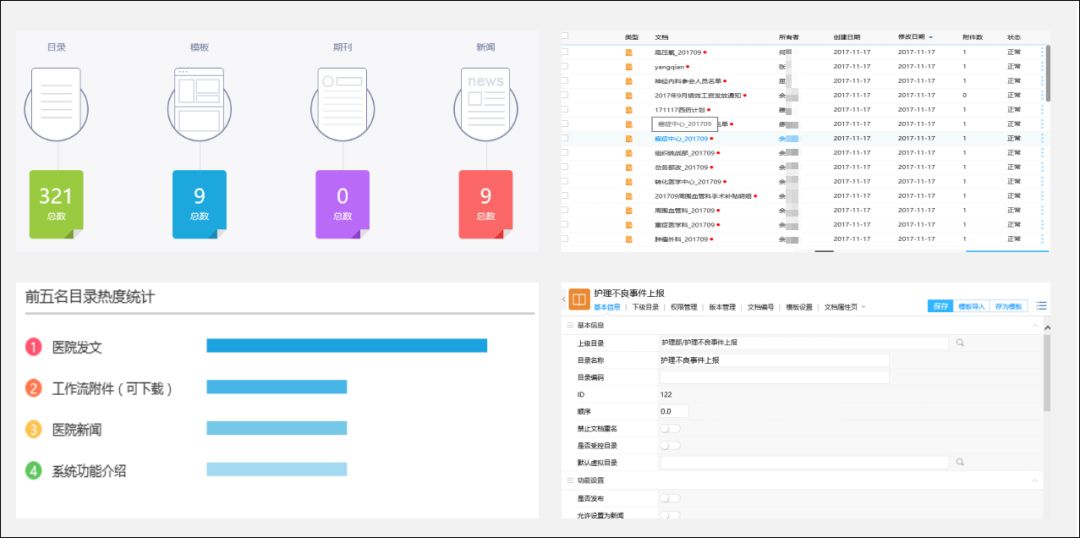Collapse the 功能设置 section chevron
The width and height of the screenshot is (1080, 538).
point(1035,480)
